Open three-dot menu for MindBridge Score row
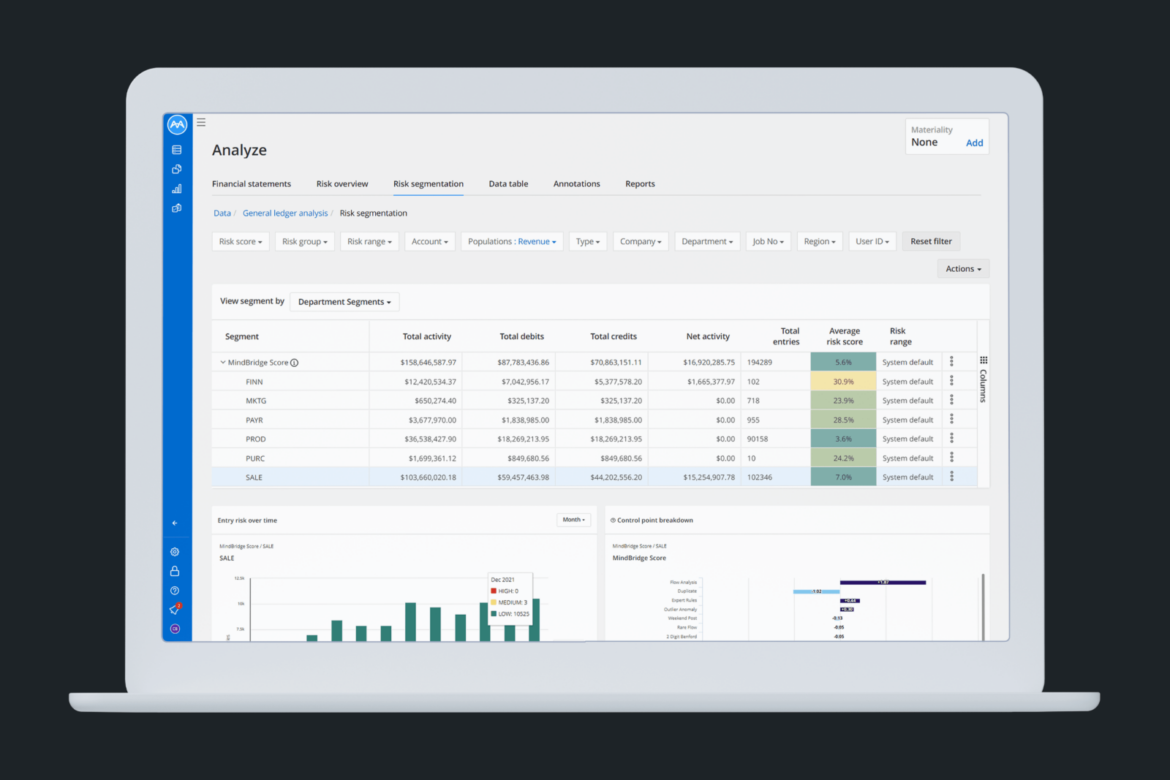 [951, 362]
